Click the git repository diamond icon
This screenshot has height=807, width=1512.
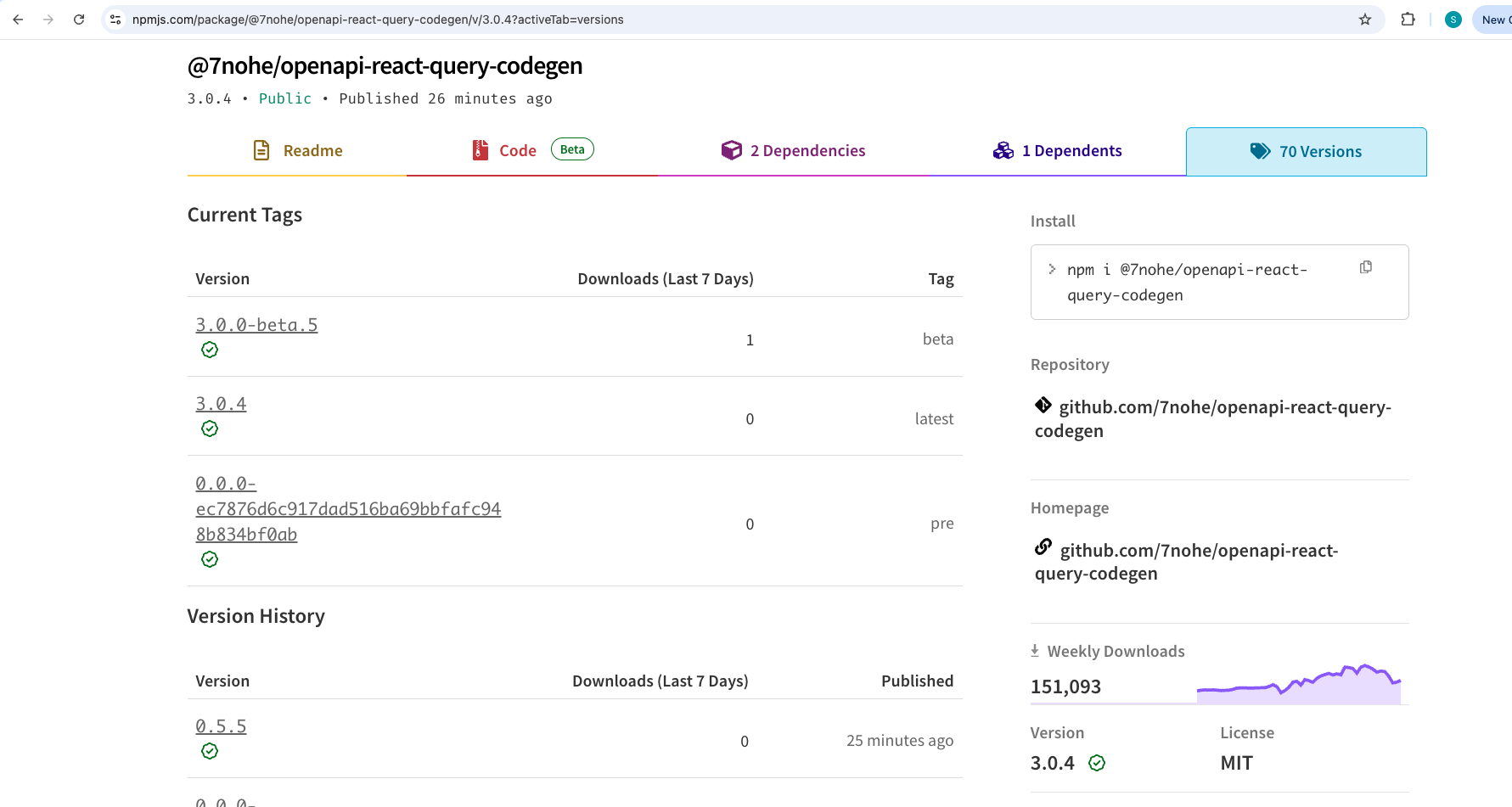(1043, 405)
